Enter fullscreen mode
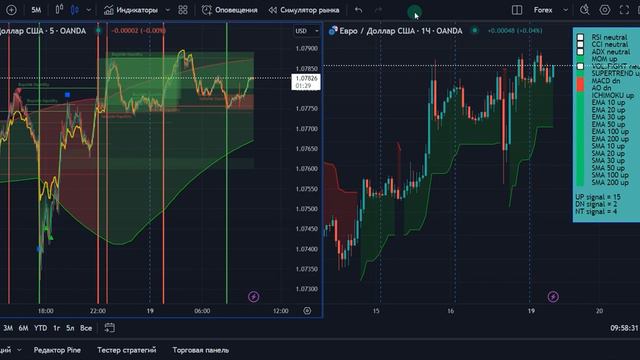 click(624, 10)
